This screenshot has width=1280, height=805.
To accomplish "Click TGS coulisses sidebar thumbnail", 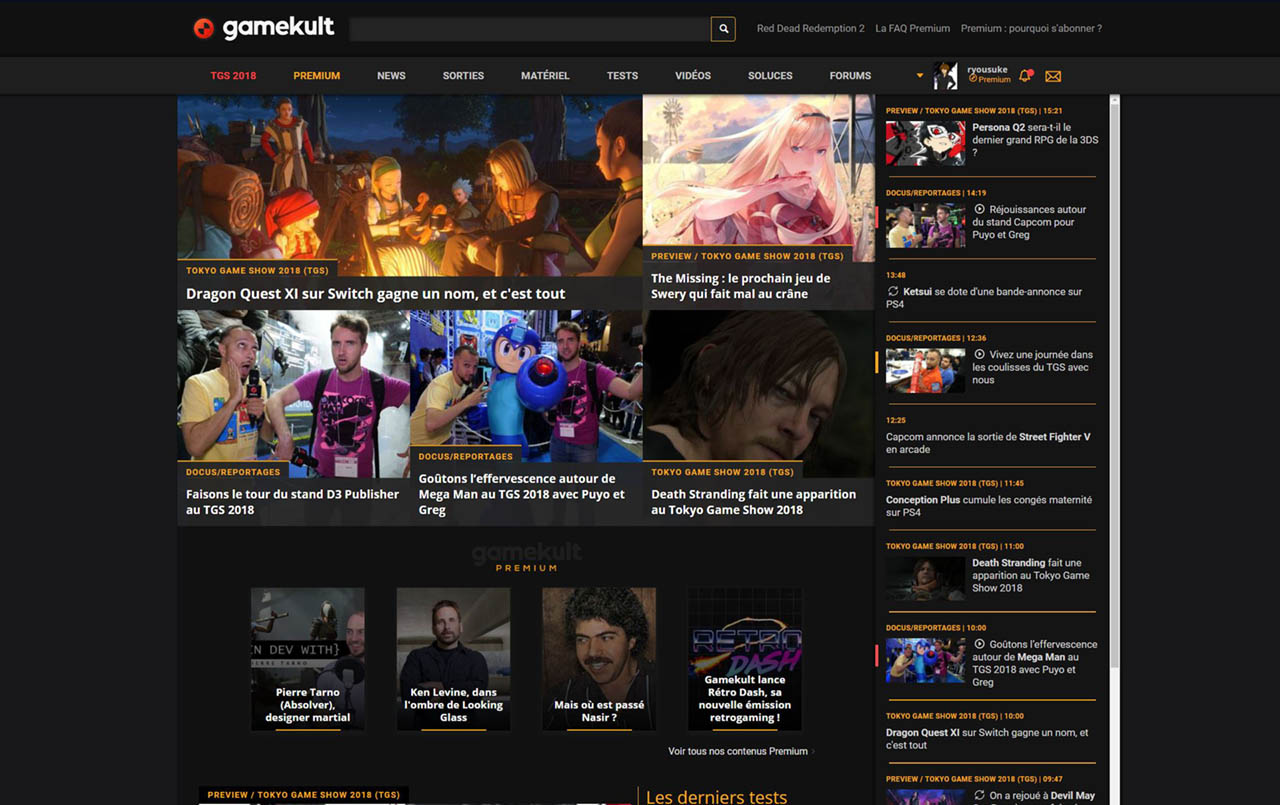I will click(925, 371).
